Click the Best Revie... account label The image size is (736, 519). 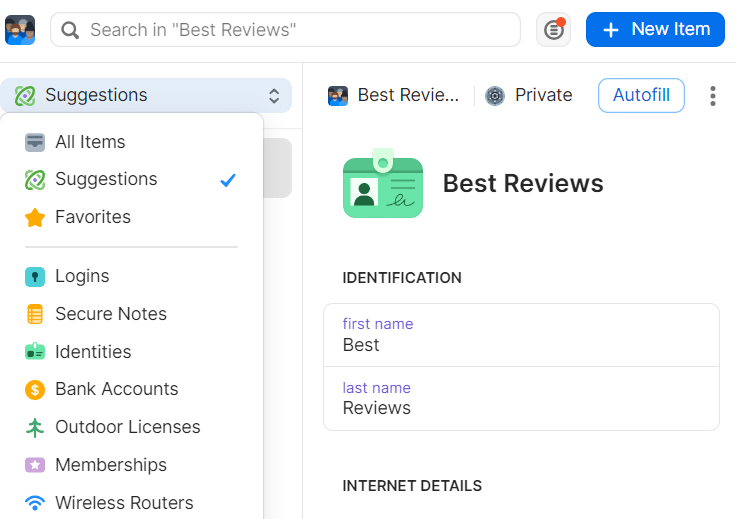[408, 95]
